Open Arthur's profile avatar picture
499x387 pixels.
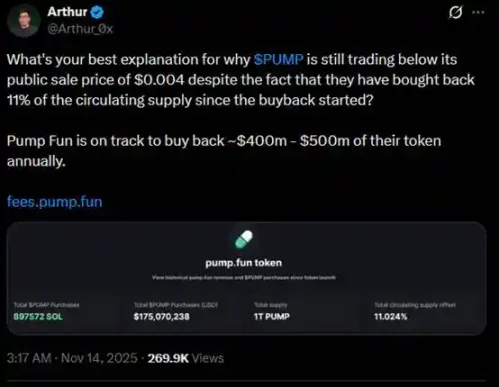pyautogui.click(x=24, y=21)
